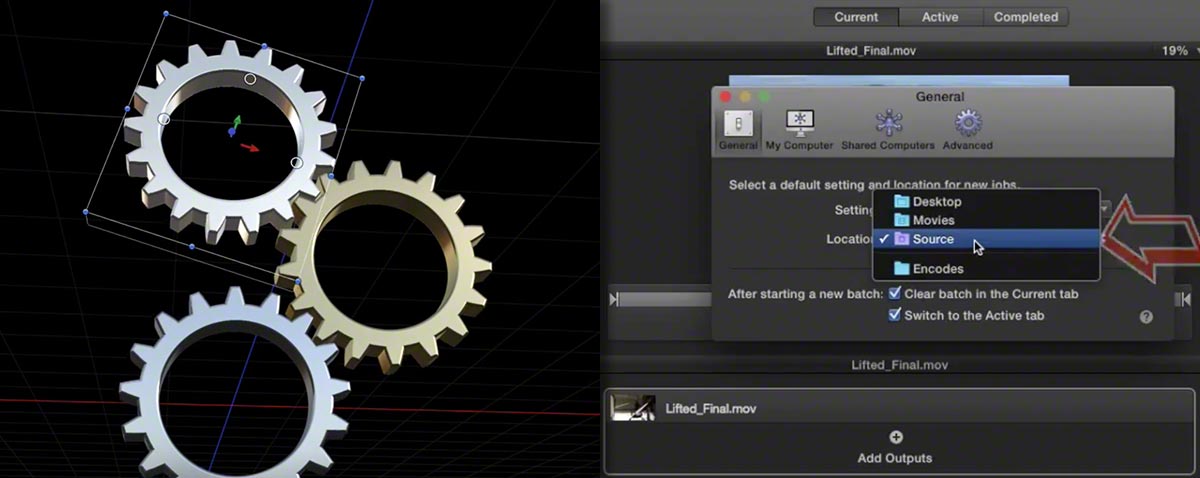Click Add Outputs text under the job

pyautogui.click(x=895, y=458)
